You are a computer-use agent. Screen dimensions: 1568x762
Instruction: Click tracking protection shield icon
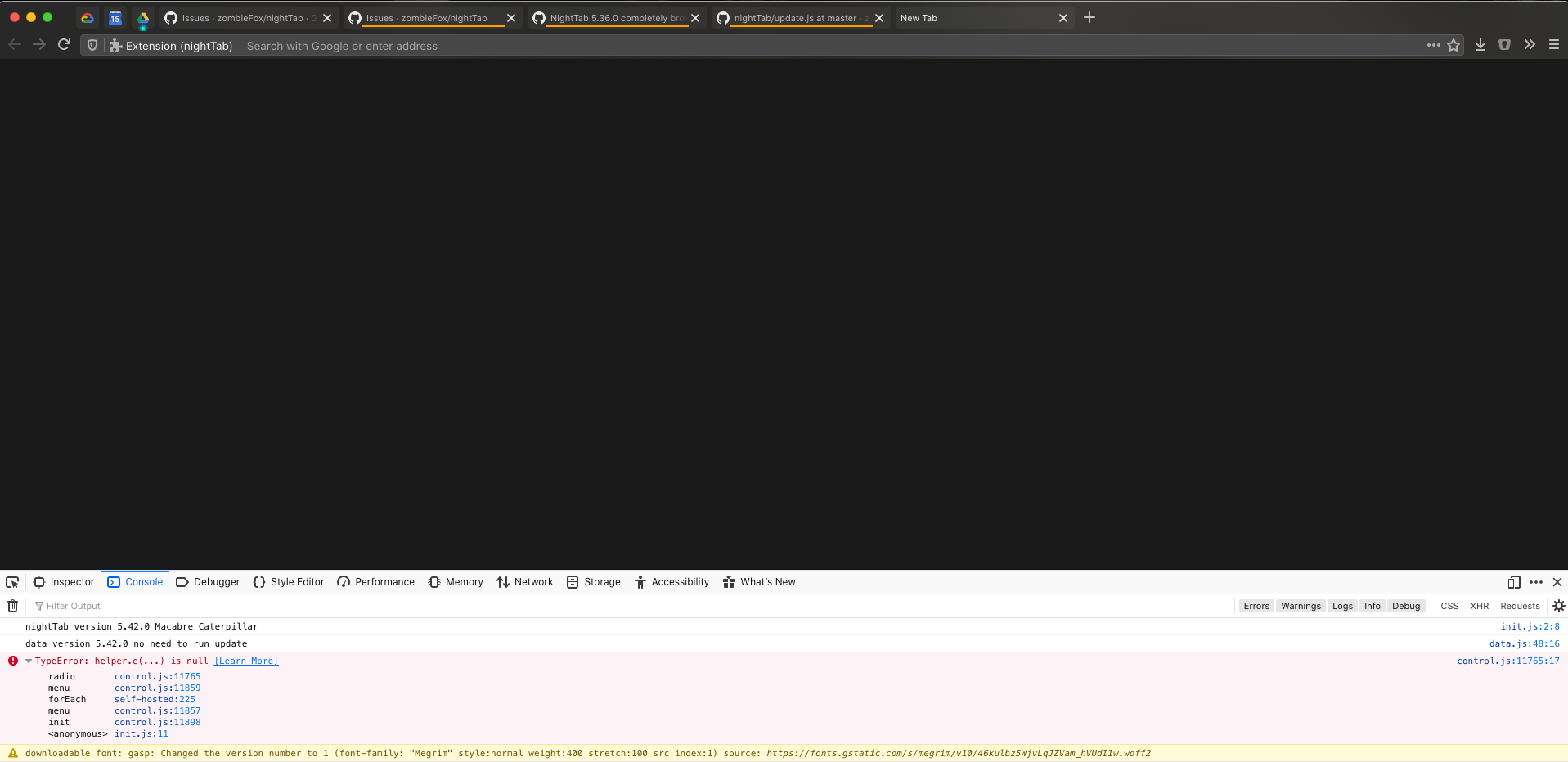coord(92,45)
